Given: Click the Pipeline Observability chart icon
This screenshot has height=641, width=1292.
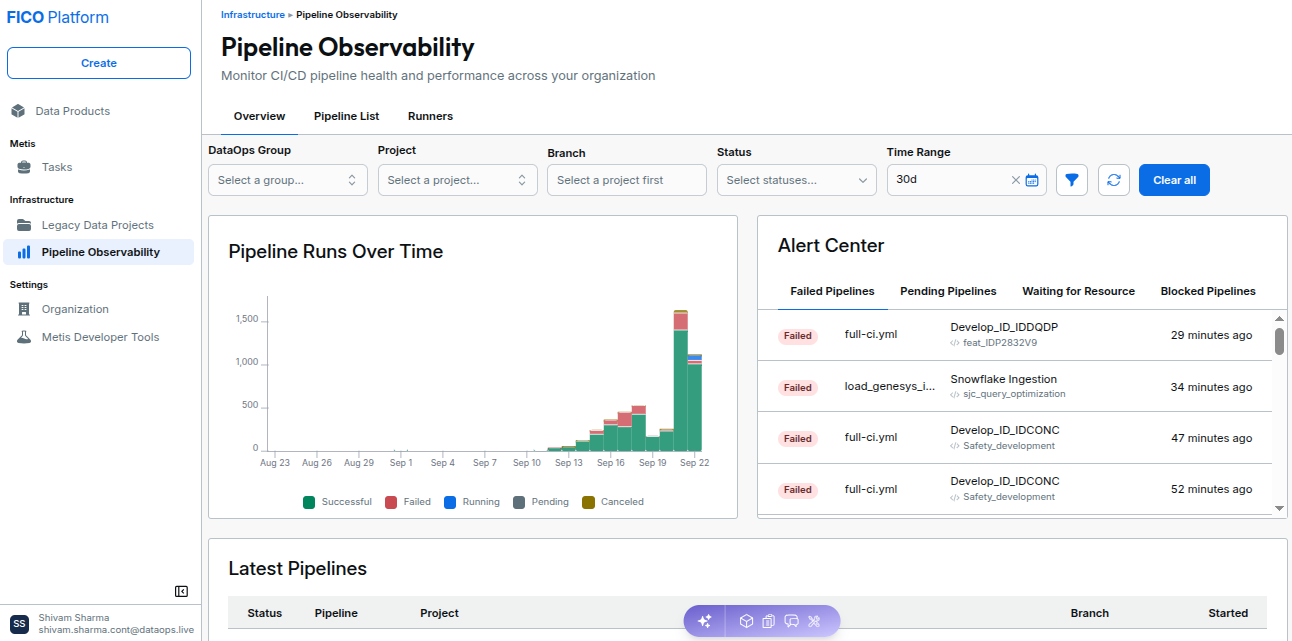Looking at the screenshot, I should pyautogui.click(x=24, y=252).
